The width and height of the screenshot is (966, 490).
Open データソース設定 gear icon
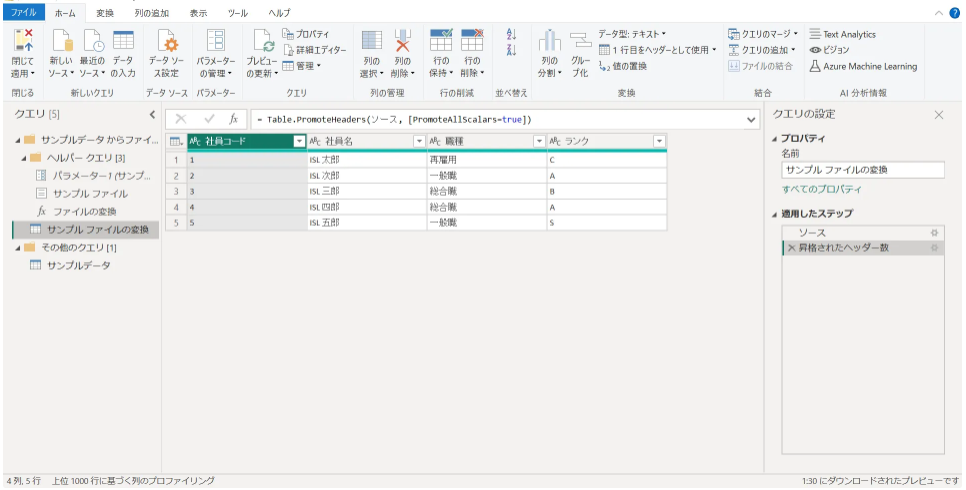(169, 43)
